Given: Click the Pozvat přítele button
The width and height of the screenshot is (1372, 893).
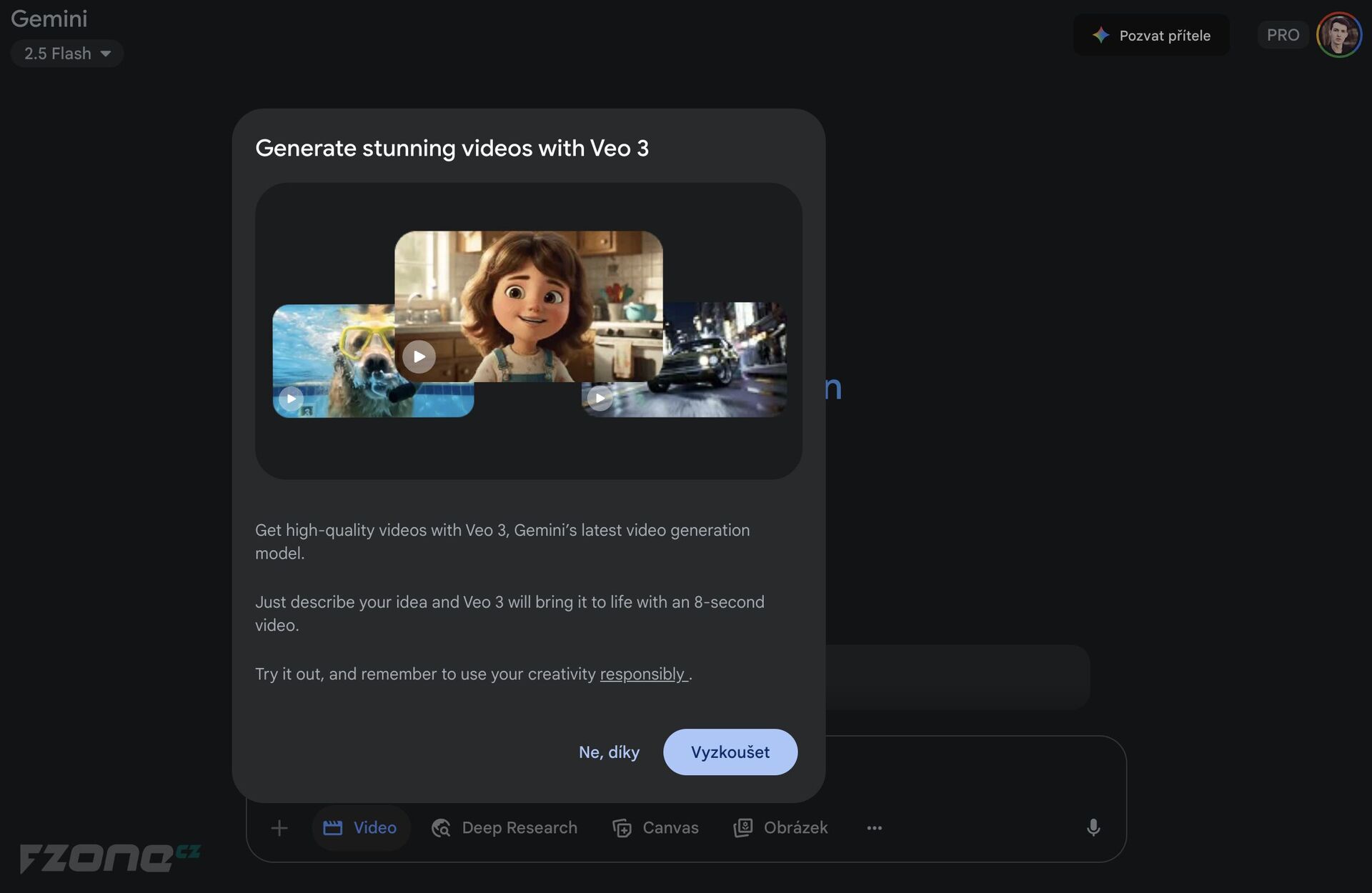Looking at the screenshot, I should click(x=1151, y=35).
